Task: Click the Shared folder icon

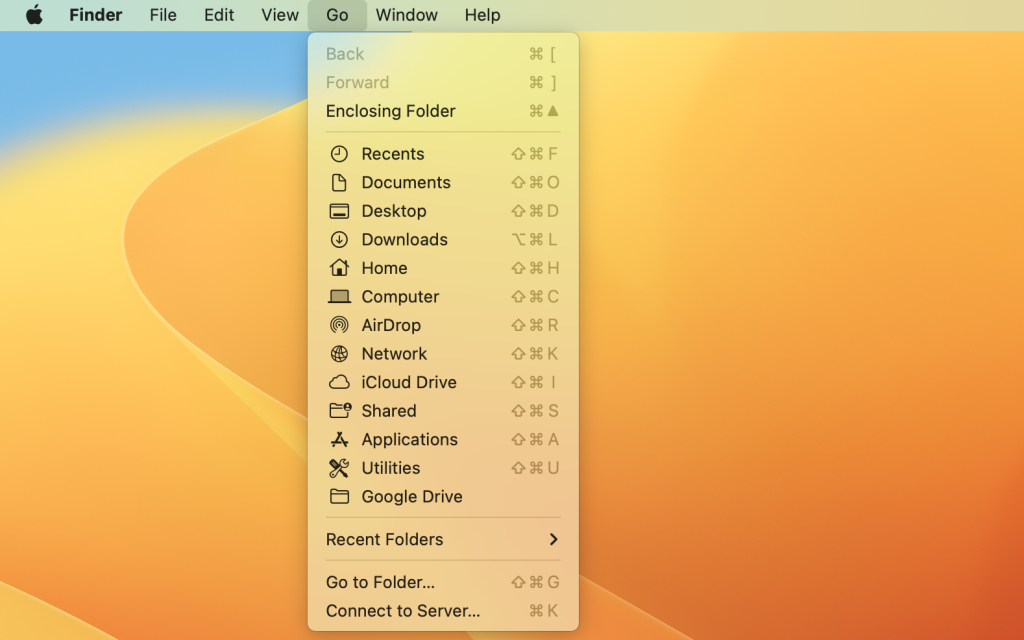Action: click(339, 410)
